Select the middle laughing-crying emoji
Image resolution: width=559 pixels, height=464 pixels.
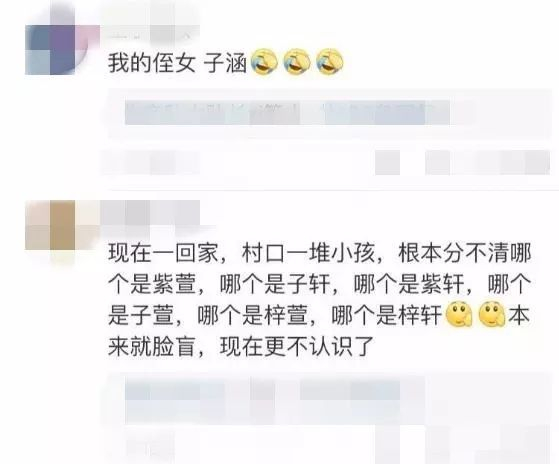tap(297, 62)
